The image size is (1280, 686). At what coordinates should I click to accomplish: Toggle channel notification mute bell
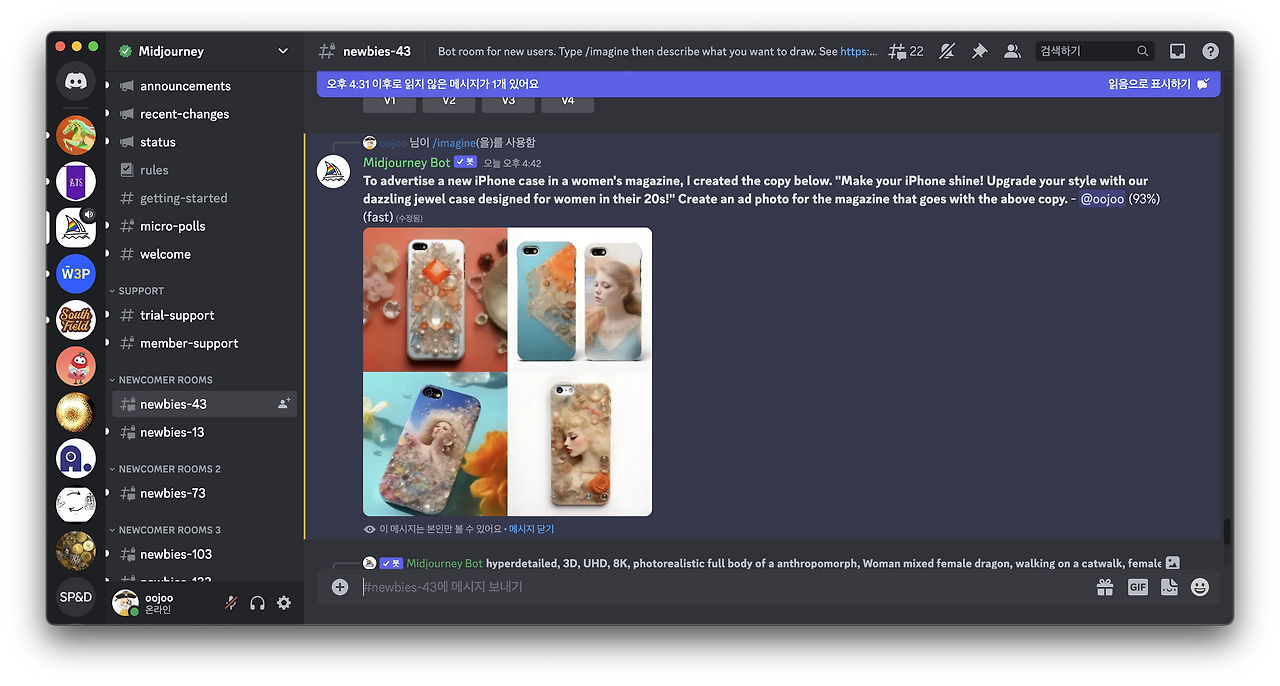pos(947,51)
